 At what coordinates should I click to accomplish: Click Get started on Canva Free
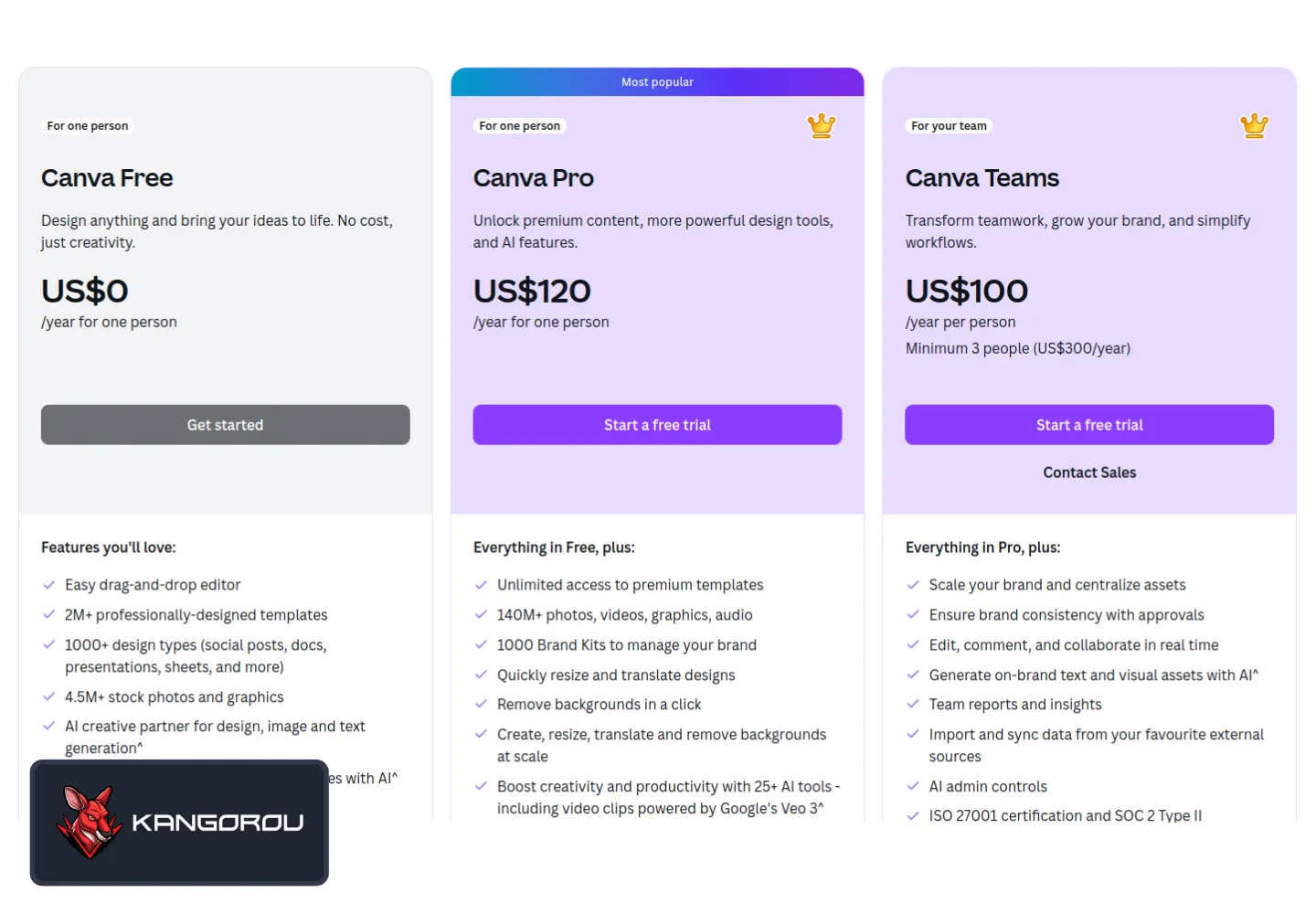225,425
